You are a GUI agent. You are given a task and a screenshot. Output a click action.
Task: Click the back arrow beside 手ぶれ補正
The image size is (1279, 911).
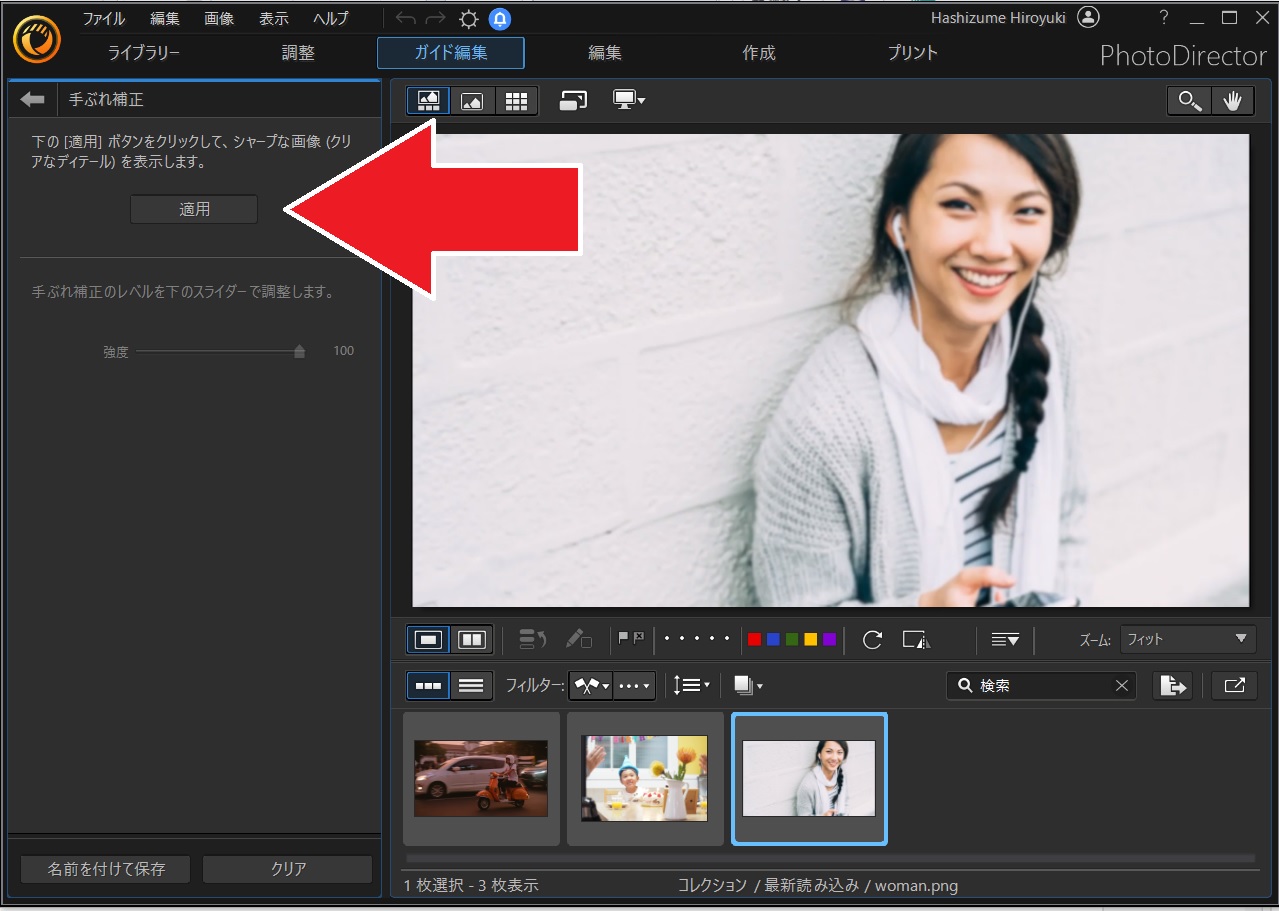pyautogui.click(x=33, y=99)
